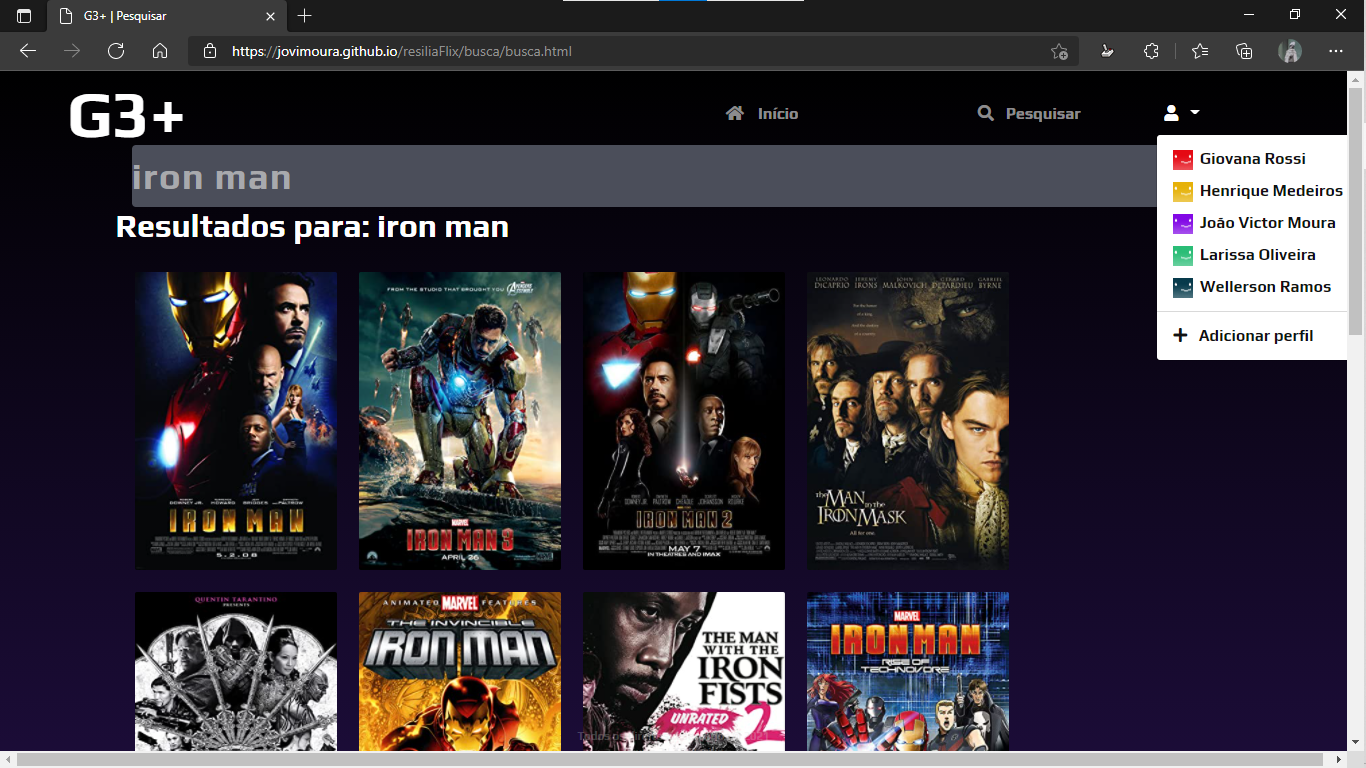Open The Man in the Iron Mask poster
Image resolution: width=1366 pixels, height=768 pixels.
[908, 421]
